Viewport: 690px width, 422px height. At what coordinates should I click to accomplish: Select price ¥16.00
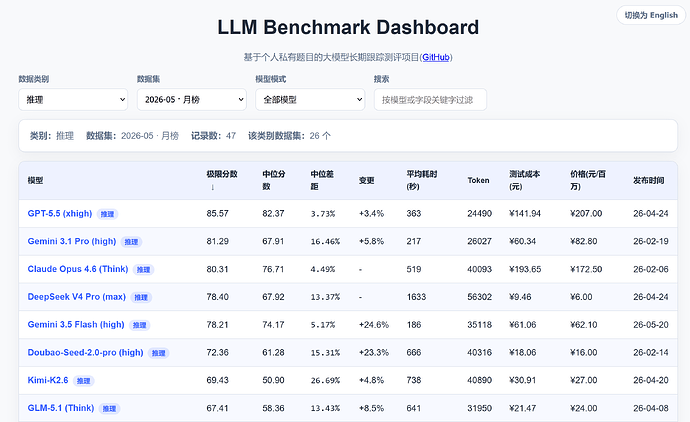coord(584,352)
